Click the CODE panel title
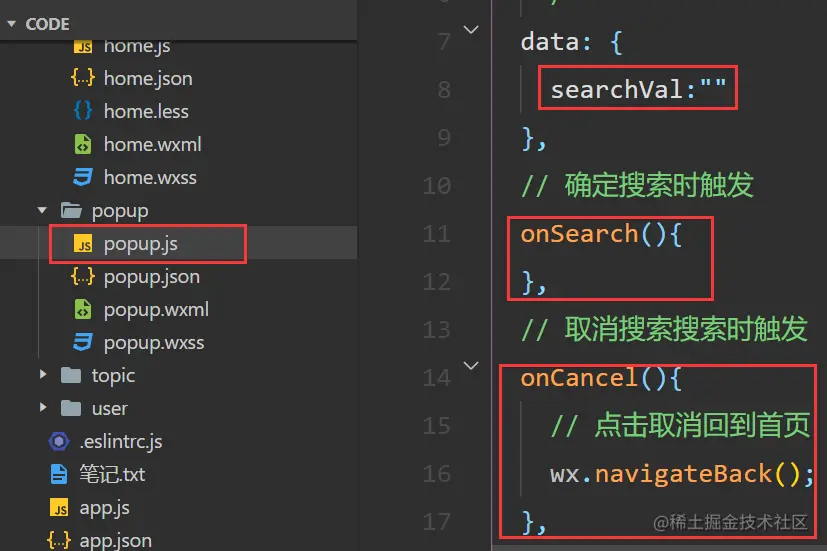The image size is (827, 551). tap(47, 24)
